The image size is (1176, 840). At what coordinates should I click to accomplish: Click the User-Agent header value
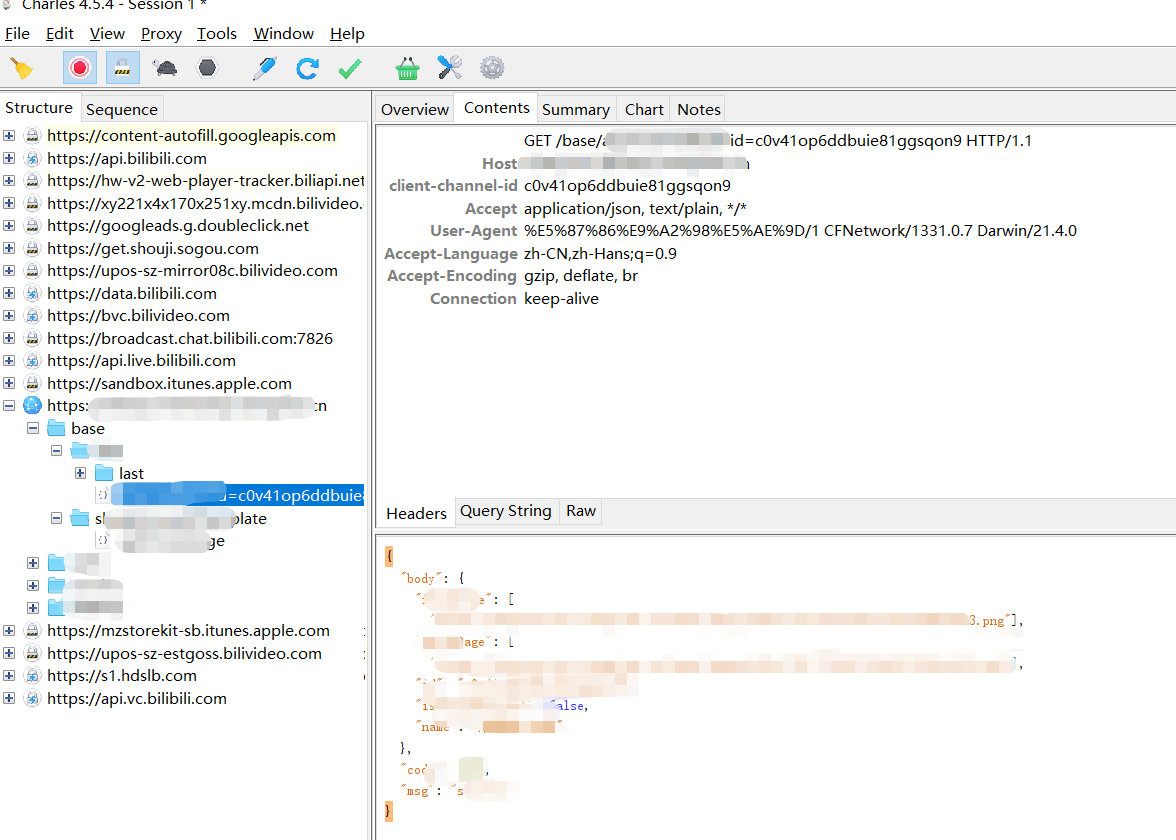pos(800,231)
